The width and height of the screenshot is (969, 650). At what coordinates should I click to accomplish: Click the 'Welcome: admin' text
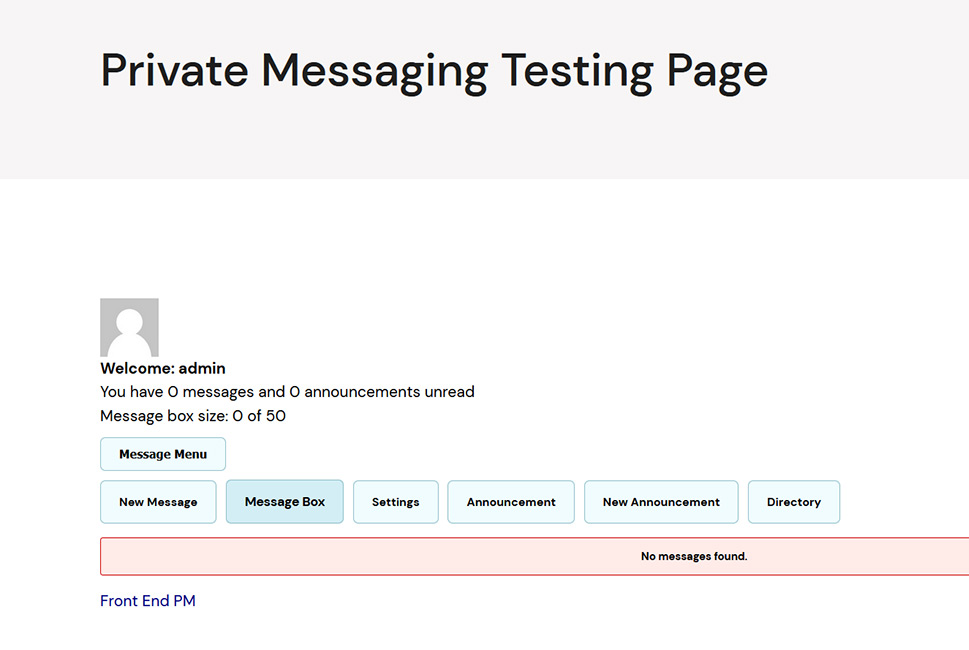pos(163,368)
